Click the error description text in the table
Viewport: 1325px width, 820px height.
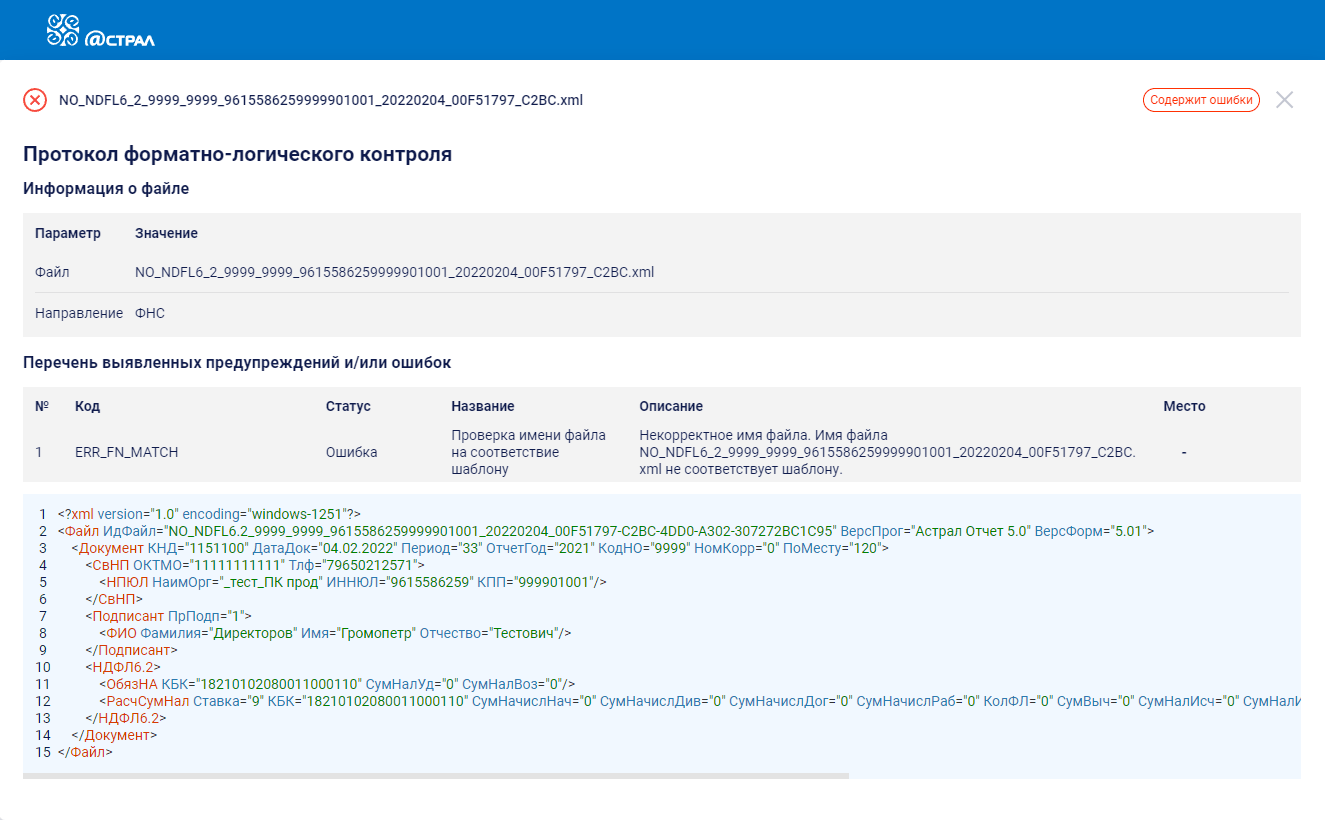(x=886, y=452)
